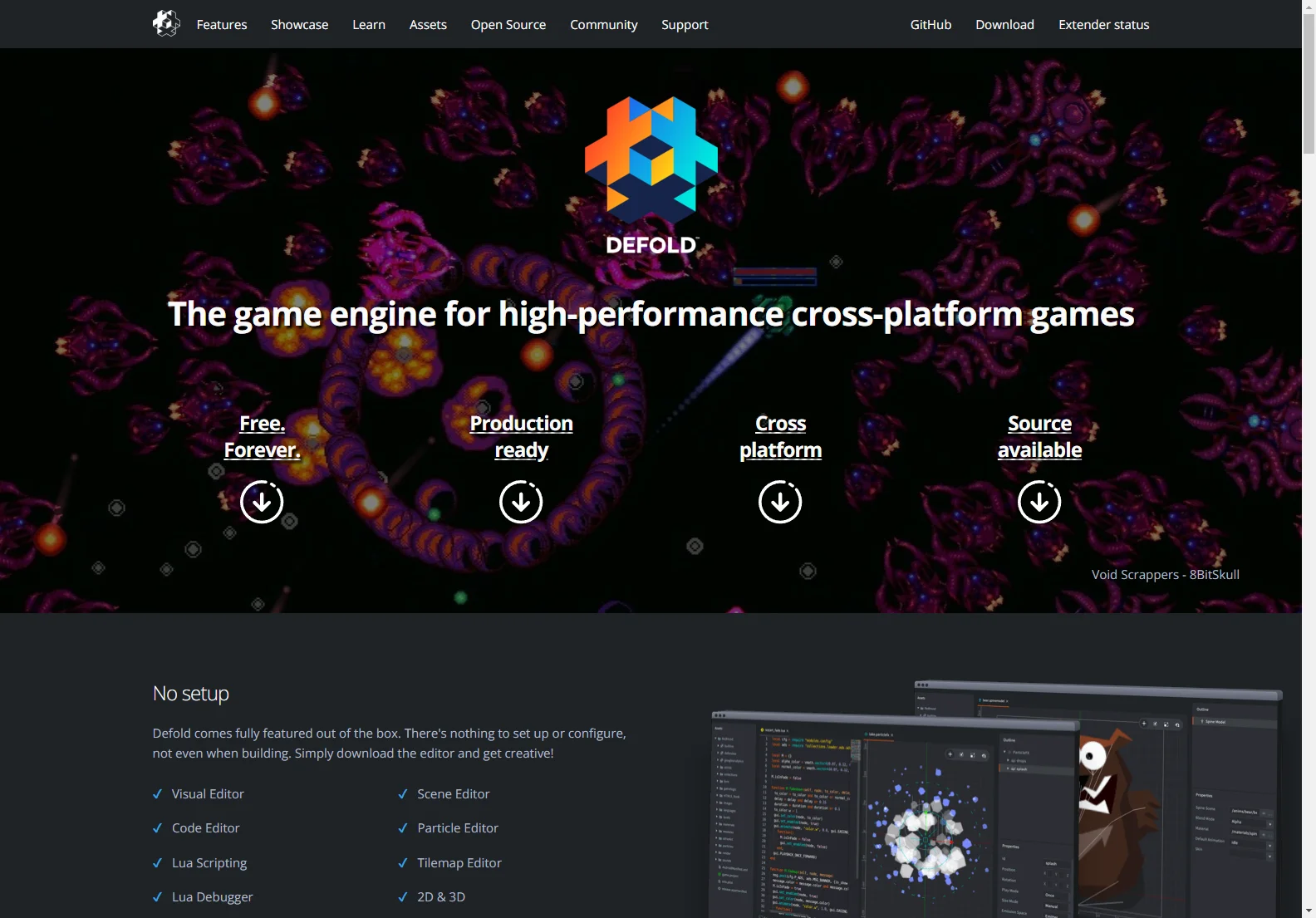Click the 'Scene Editor' feature text
1316x918 pixels.
[453, 794]
